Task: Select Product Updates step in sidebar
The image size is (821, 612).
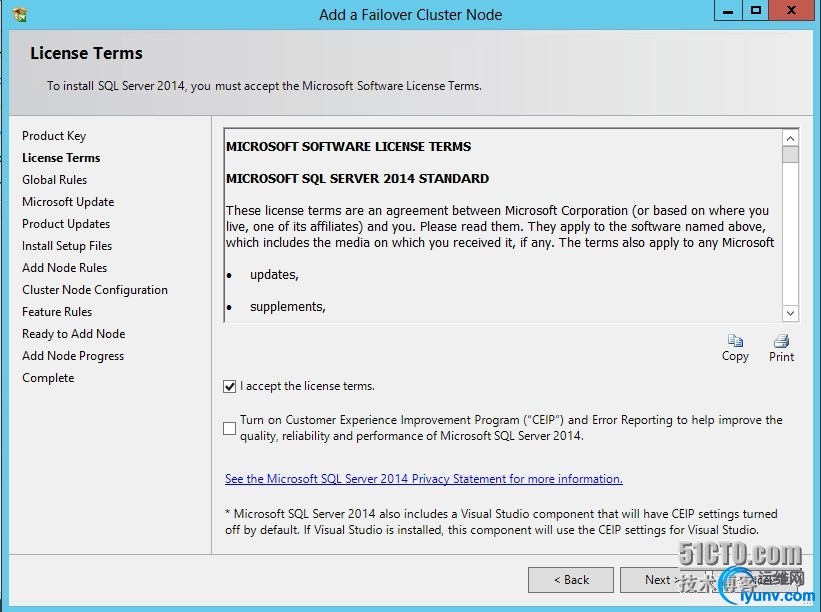Action: click(66, 224)
